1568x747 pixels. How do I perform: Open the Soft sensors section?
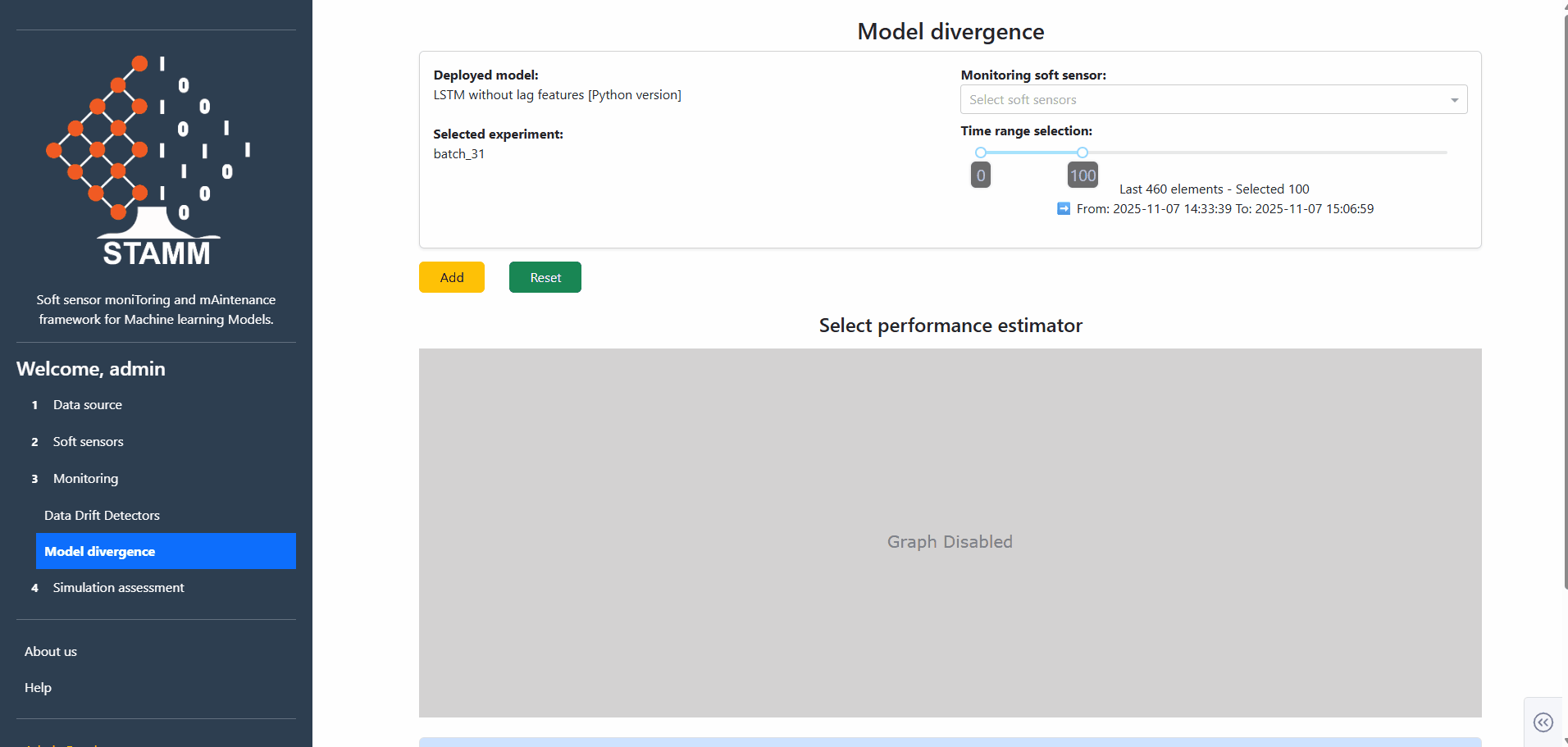coord(88,441)
